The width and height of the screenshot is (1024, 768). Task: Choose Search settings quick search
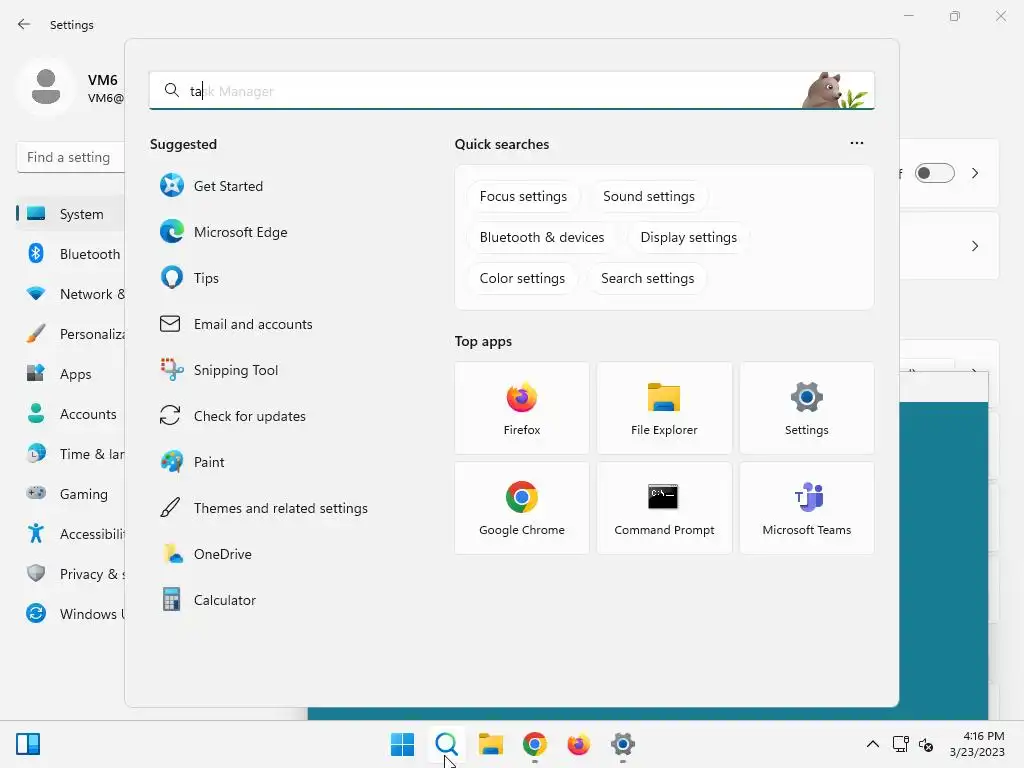coord(647,279)
